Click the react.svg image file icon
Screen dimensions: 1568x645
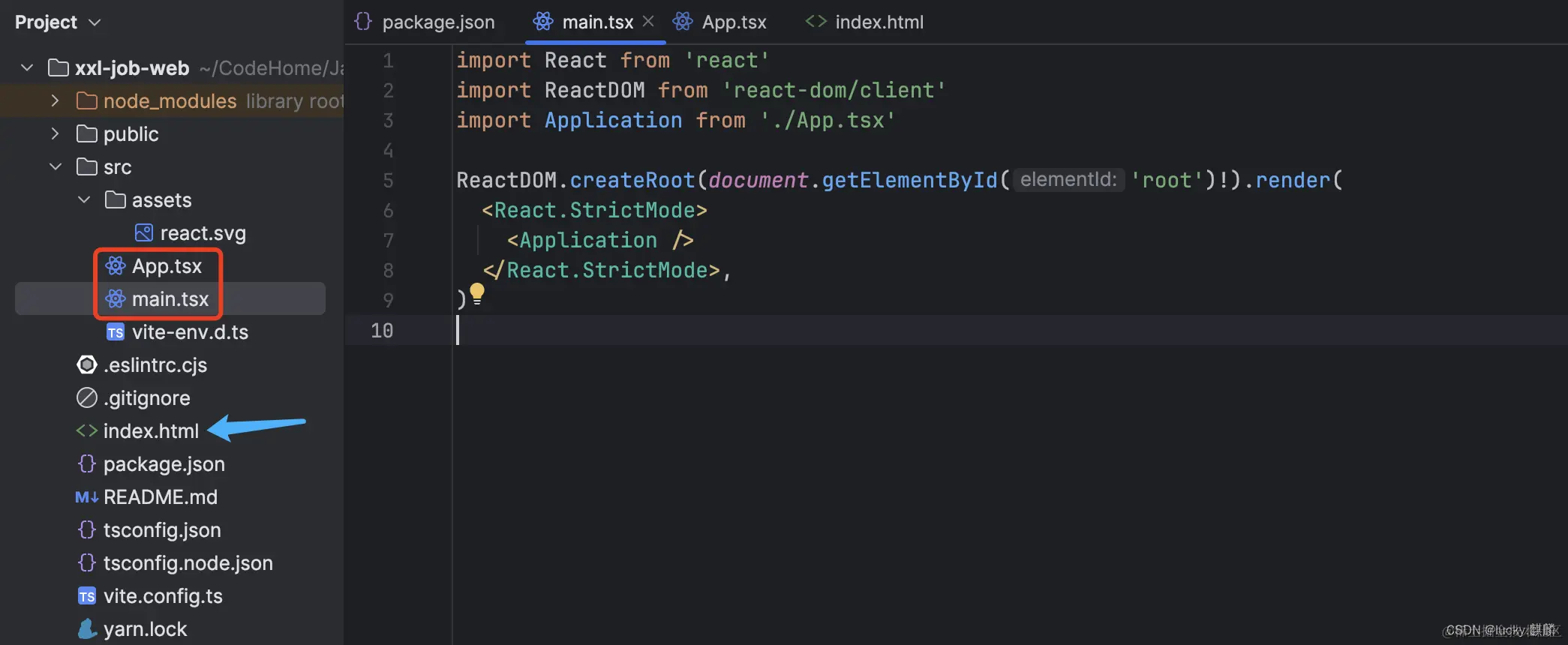click(x=144, y=233)
